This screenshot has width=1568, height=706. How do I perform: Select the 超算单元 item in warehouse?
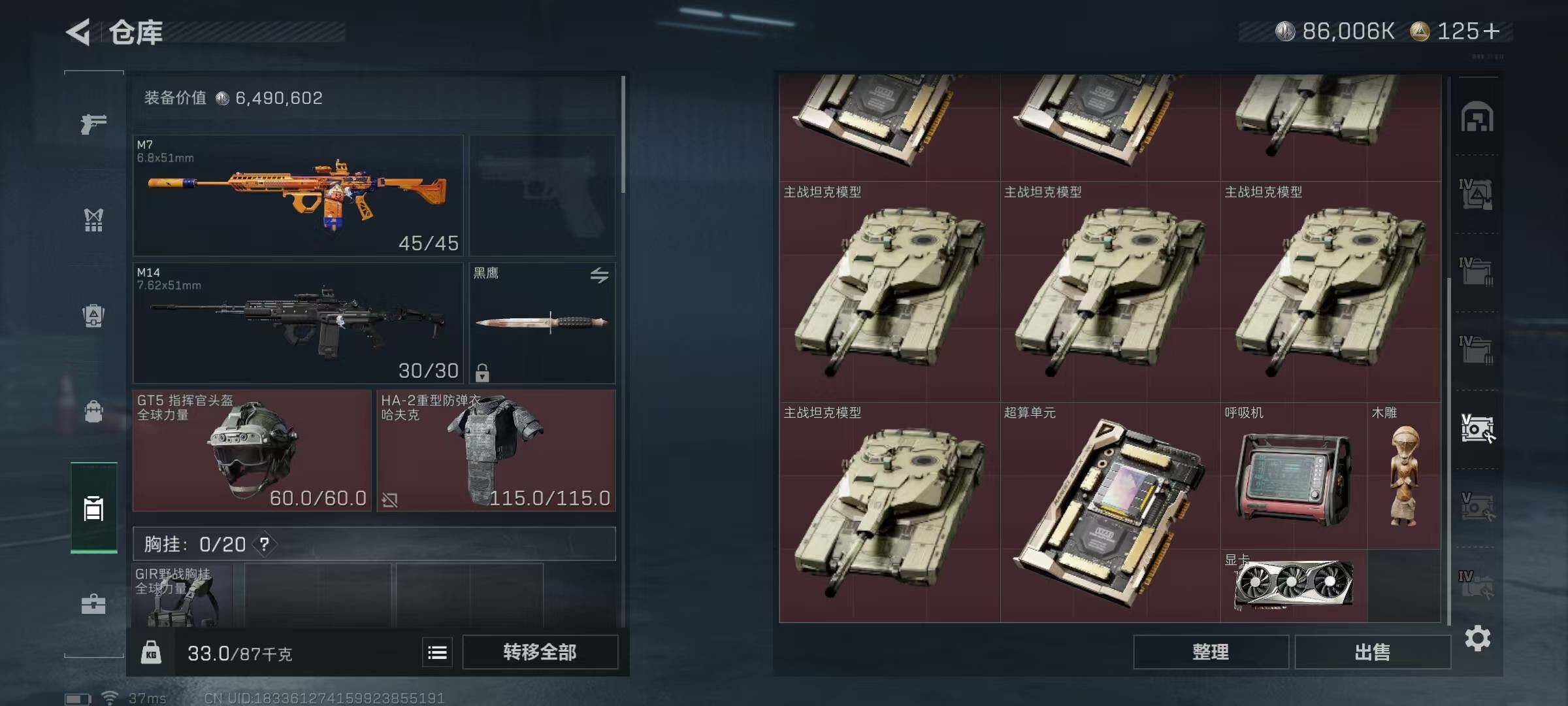click(x=1110, y=513)
